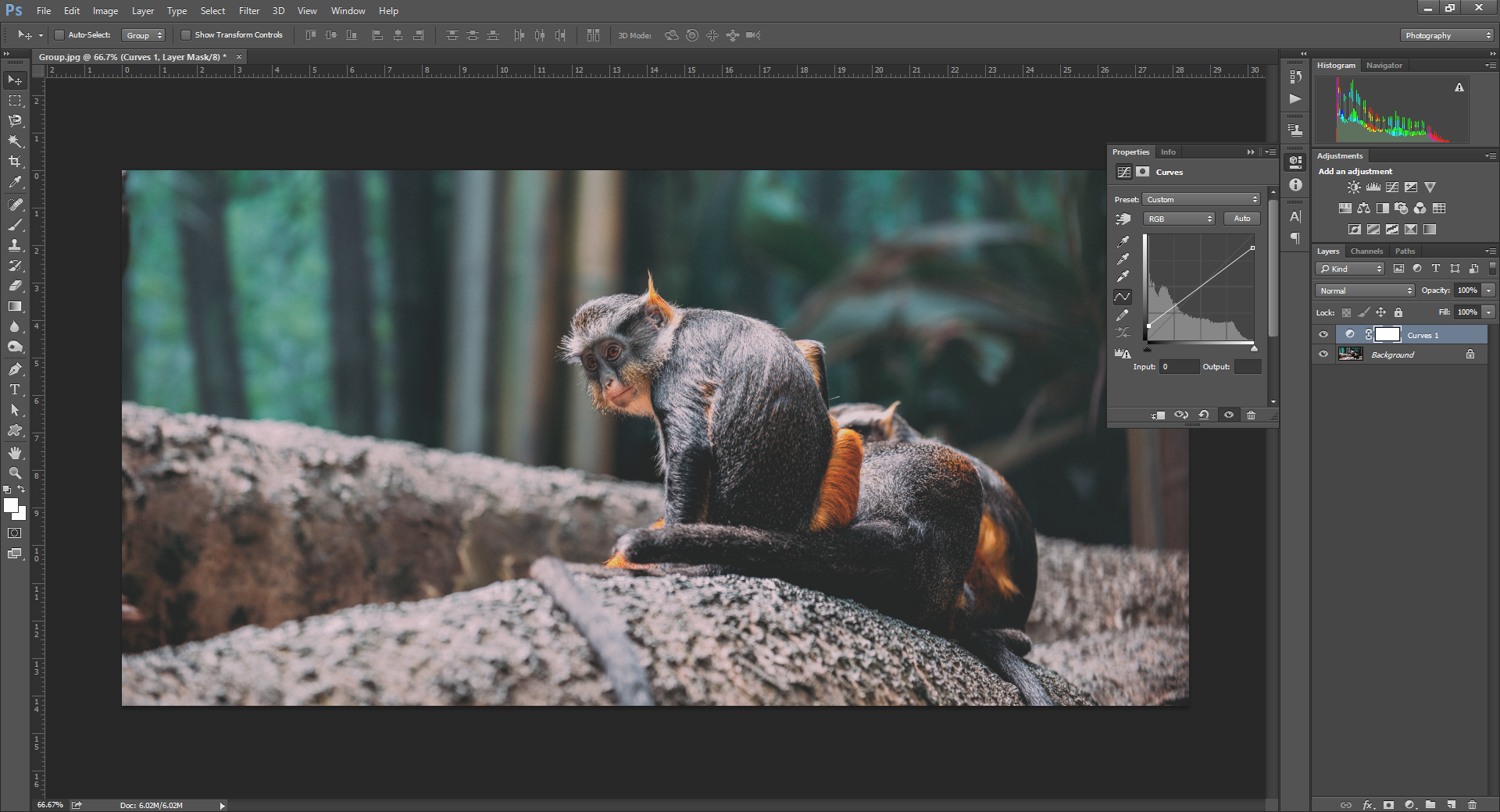
Task: Add a Levels adjustment icon
Action: [1373, 187]
